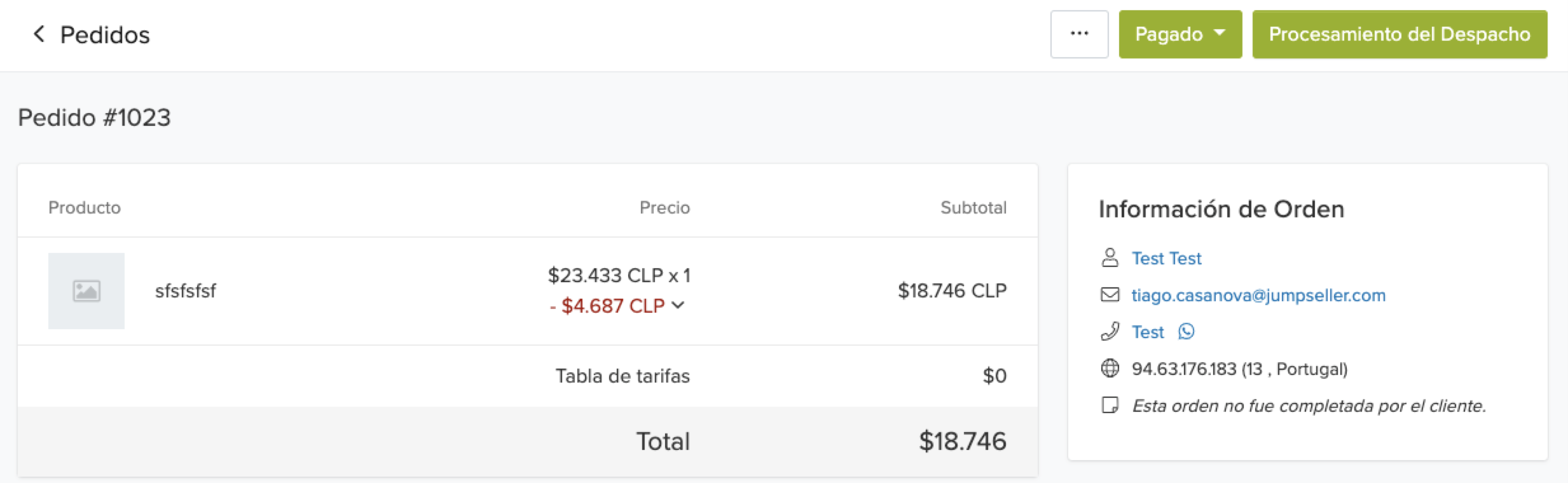
Task: Click the email envelope icon
Action: click(1110, 295)
